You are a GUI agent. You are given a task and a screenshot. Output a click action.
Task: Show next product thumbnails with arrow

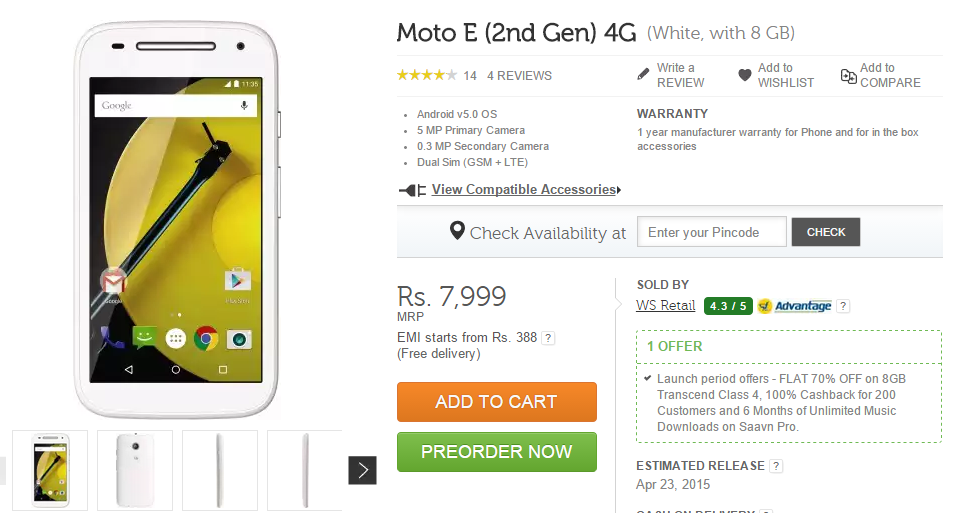(362, 470)
